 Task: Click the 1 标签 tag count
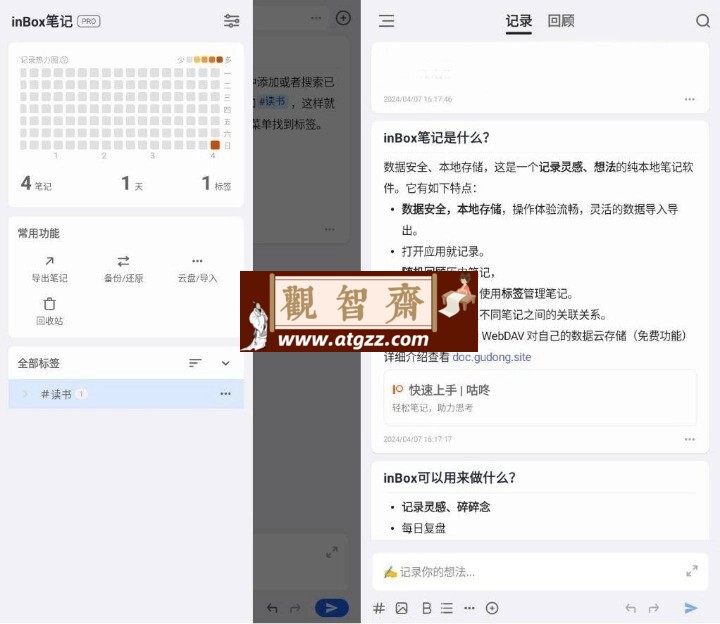coord(216,184)
